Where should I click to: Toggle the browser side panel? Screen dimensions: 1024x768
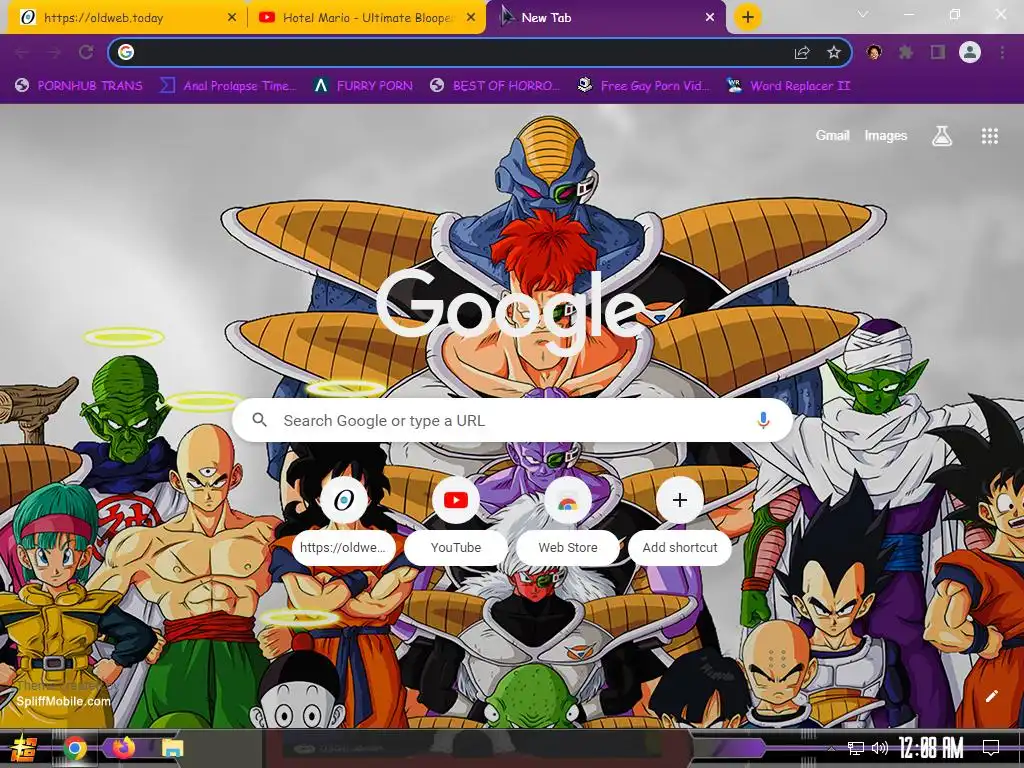pyautogui.click(x=938, y=52)
